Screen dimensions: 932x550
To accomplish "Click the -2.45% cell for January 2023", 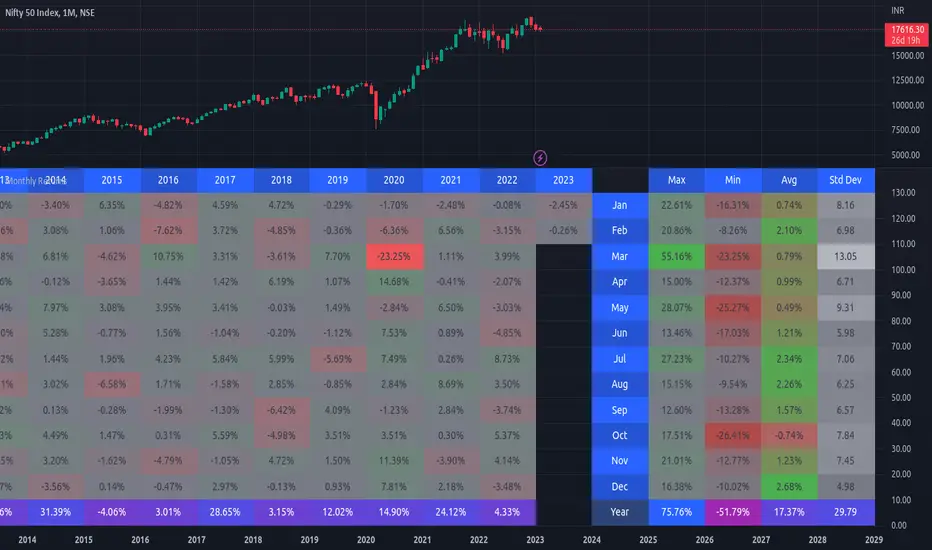I will (x=563, y=205).
